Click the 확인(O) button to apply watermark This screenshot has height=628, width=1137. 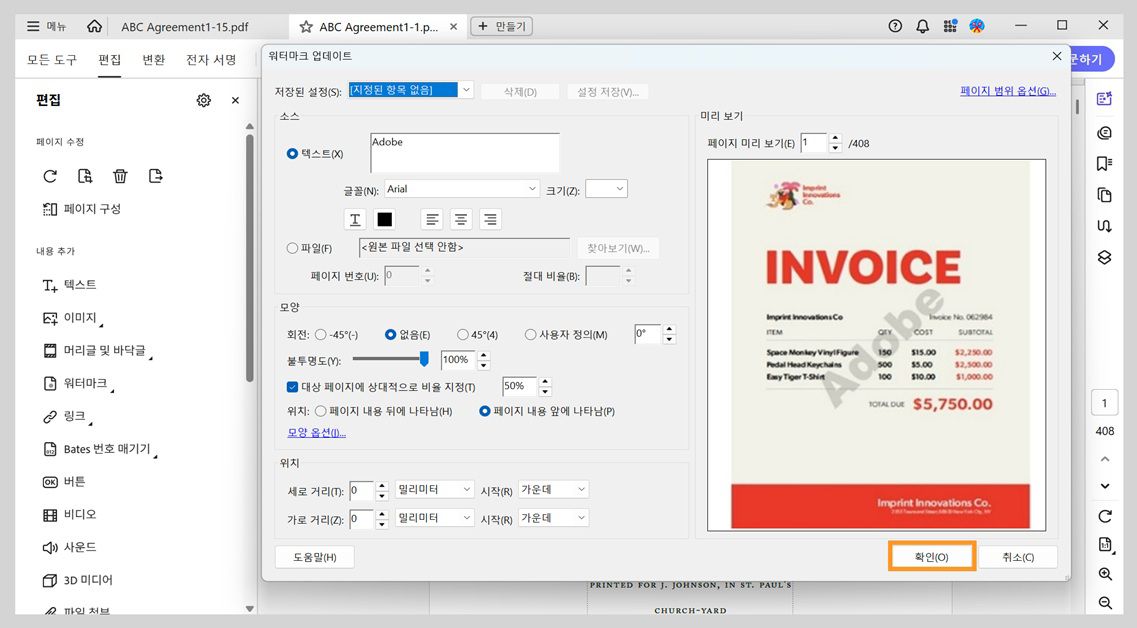tap(930, 556)
